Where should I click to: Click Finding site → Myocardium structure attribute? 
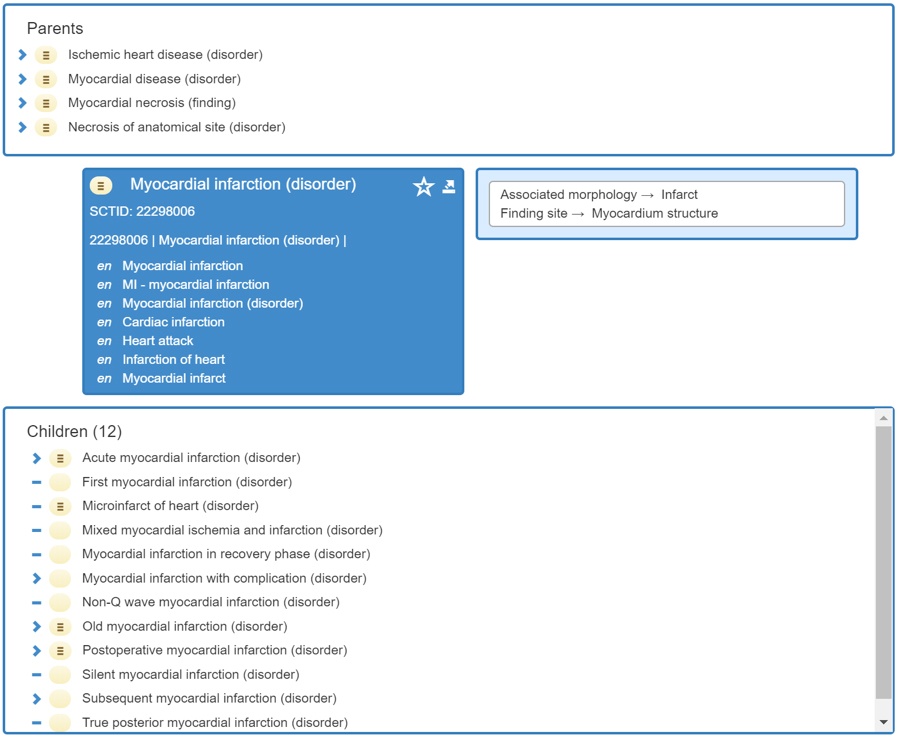pyautogui.click(x=609, y=214)
